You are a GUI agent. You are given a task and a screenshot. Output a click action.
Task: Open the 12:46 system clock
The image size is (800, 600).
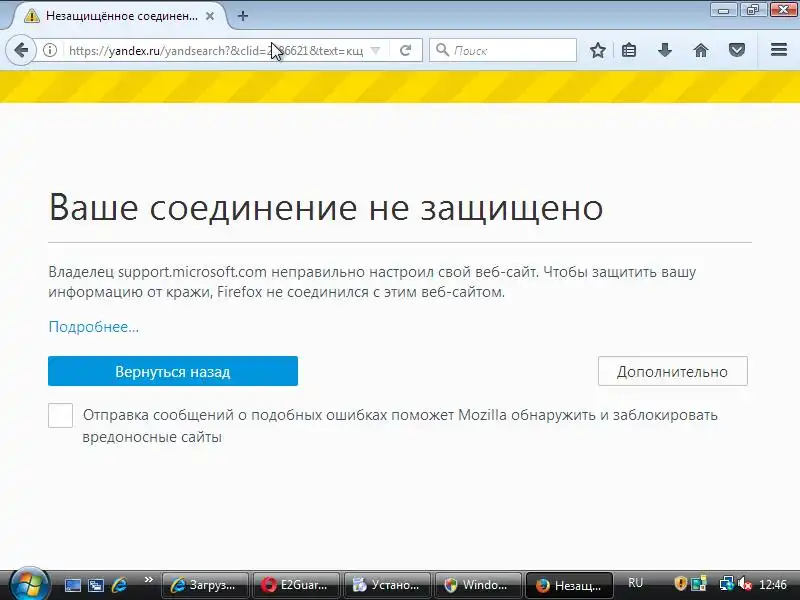coord(773,584)
